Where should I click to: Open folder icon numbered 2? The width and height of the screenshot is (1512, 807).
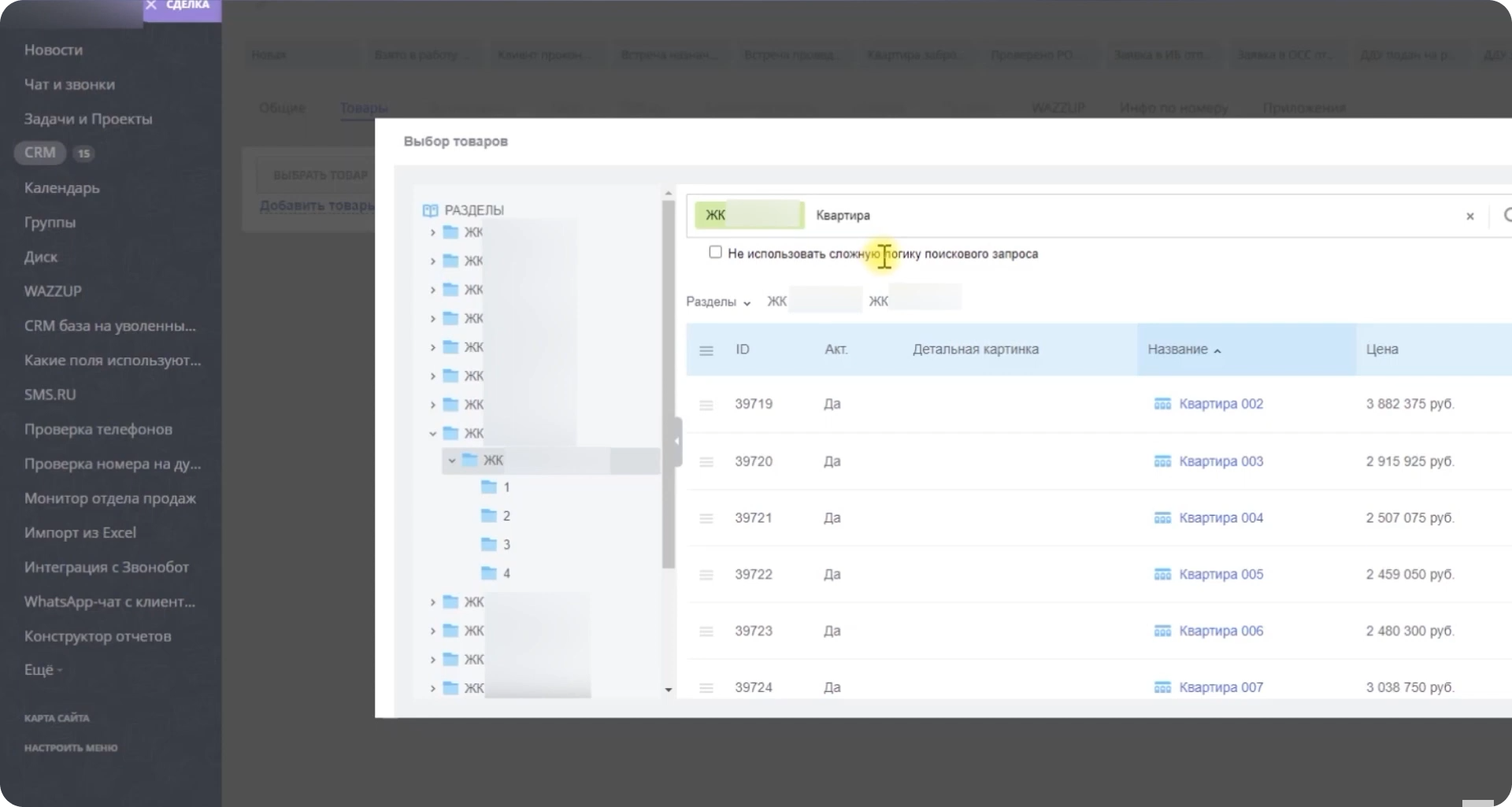(489, 516)
